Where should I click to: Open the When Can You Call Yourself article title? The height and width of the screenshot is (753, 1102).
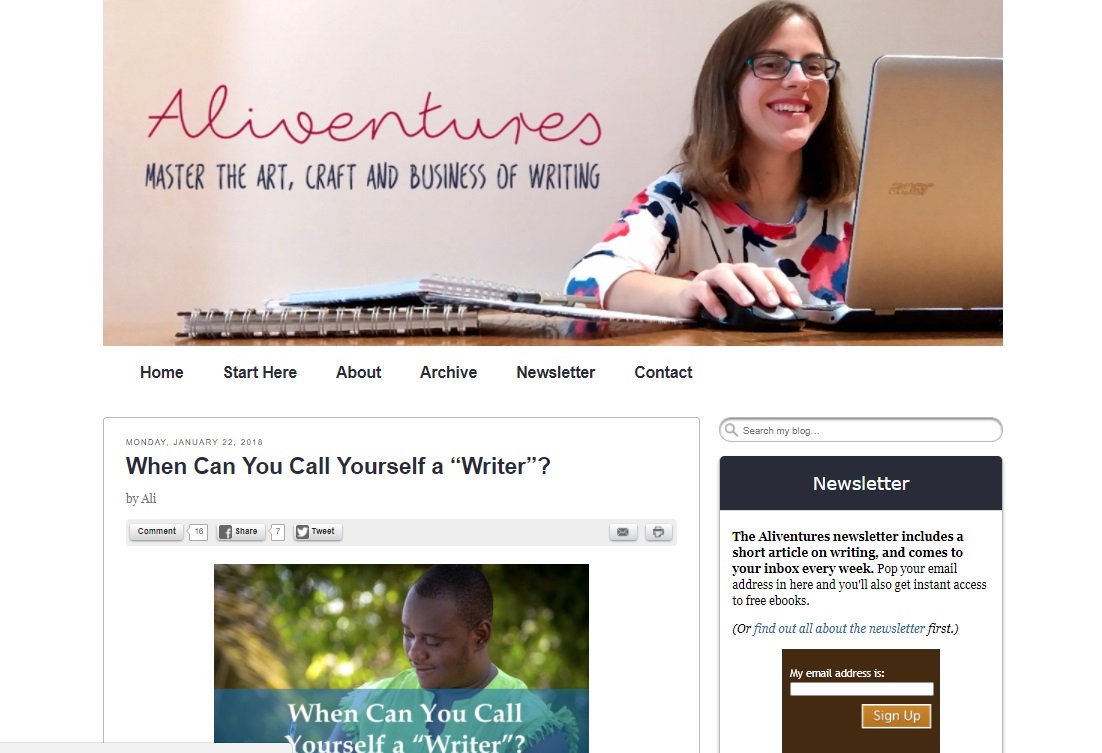(338, 466)
